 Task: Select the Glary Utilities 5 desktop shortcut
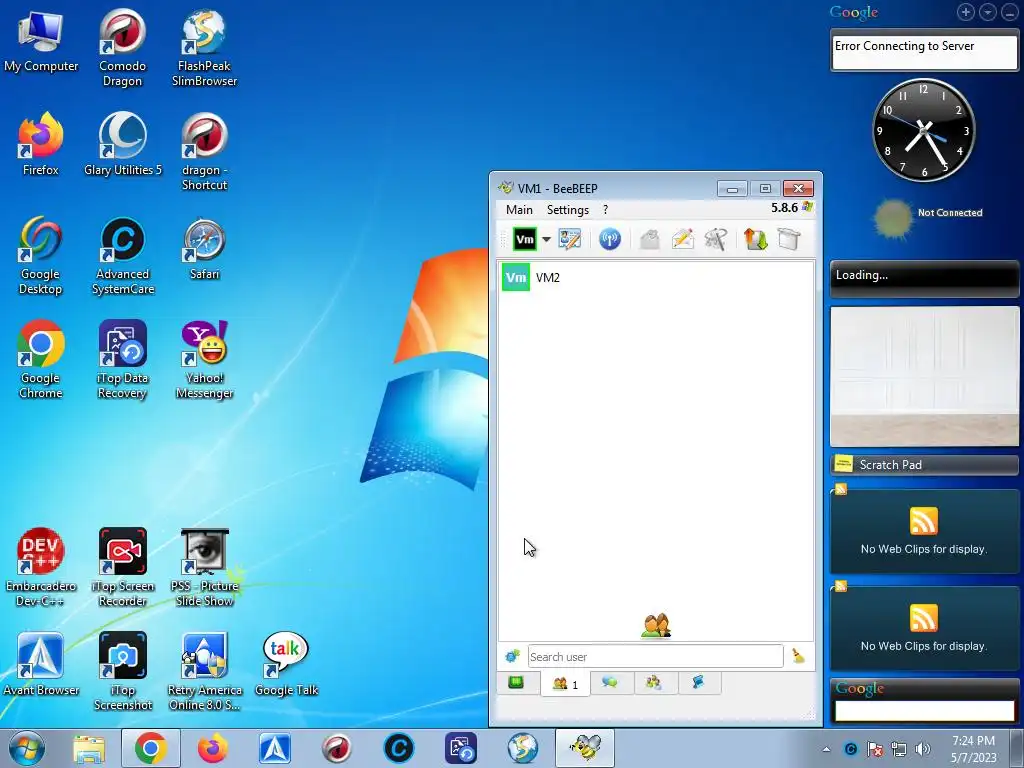123,144
